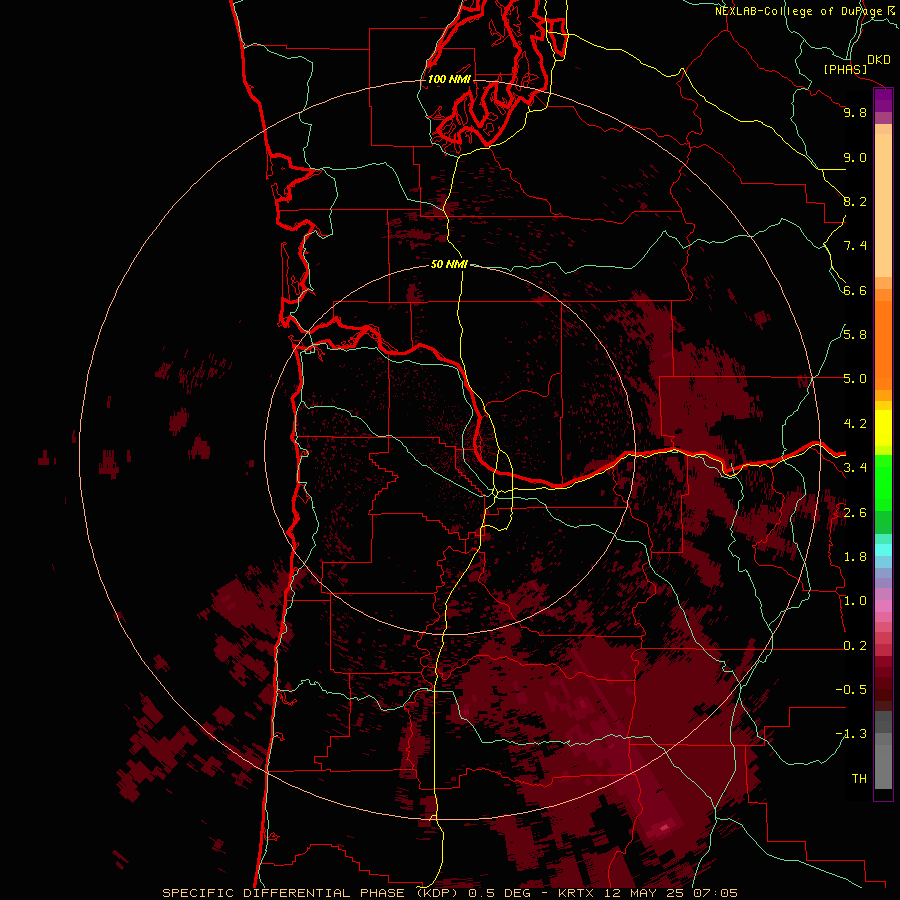Click the bright yellow segment of color scale
Screen dimensions: 900x900
[x=883, y=428]
